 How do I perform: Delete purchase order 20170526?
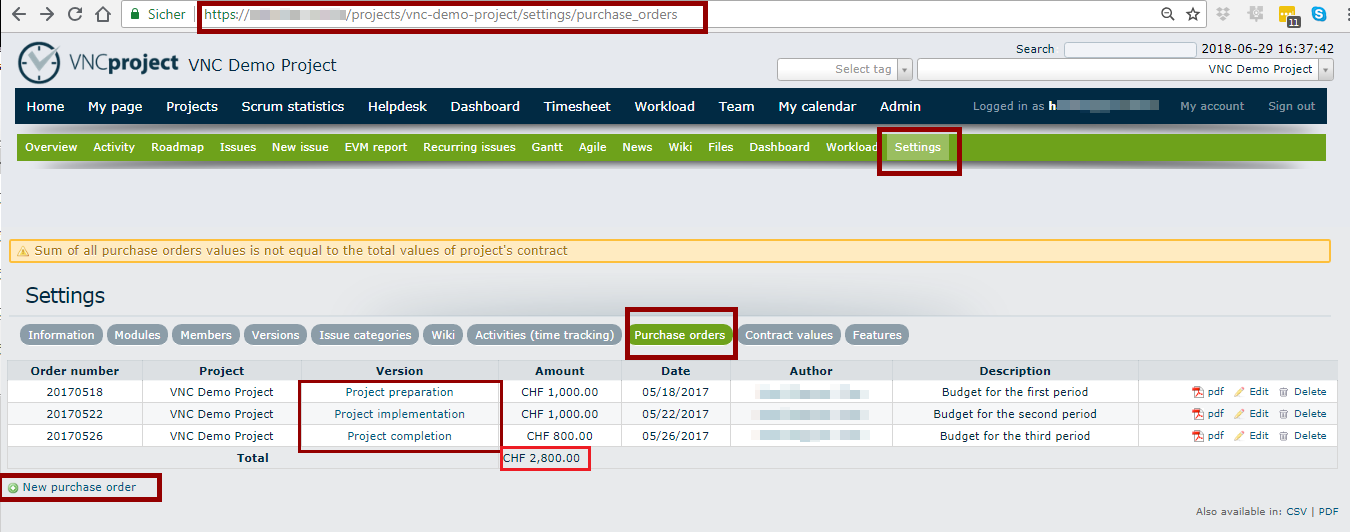pos(1302,436)
